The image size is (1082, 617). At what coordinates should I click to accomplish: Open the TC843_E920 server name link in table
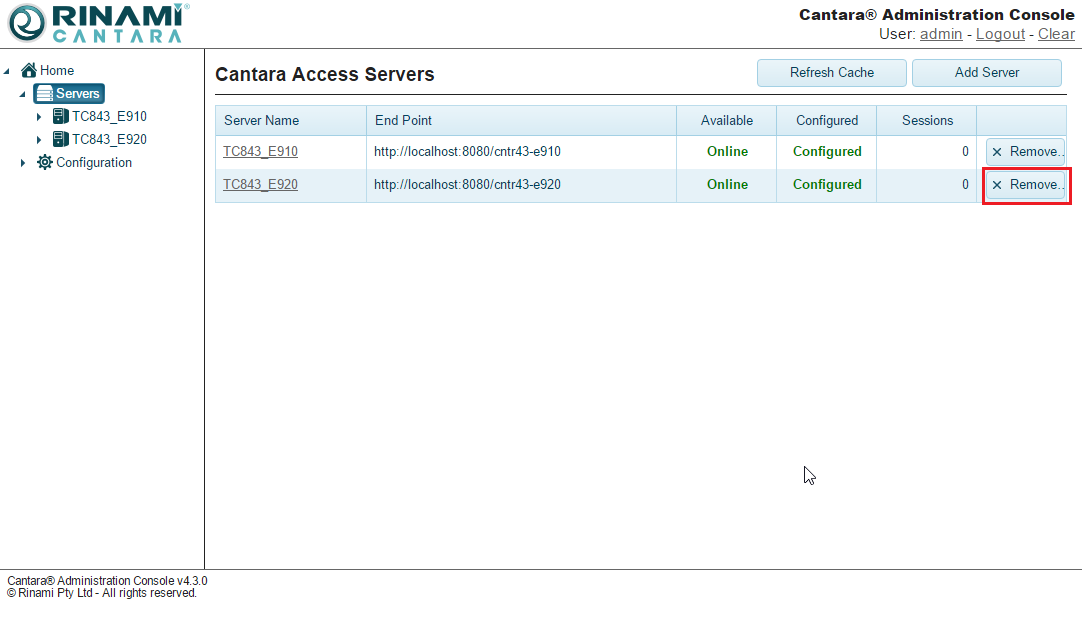click(x=260, y=185)
